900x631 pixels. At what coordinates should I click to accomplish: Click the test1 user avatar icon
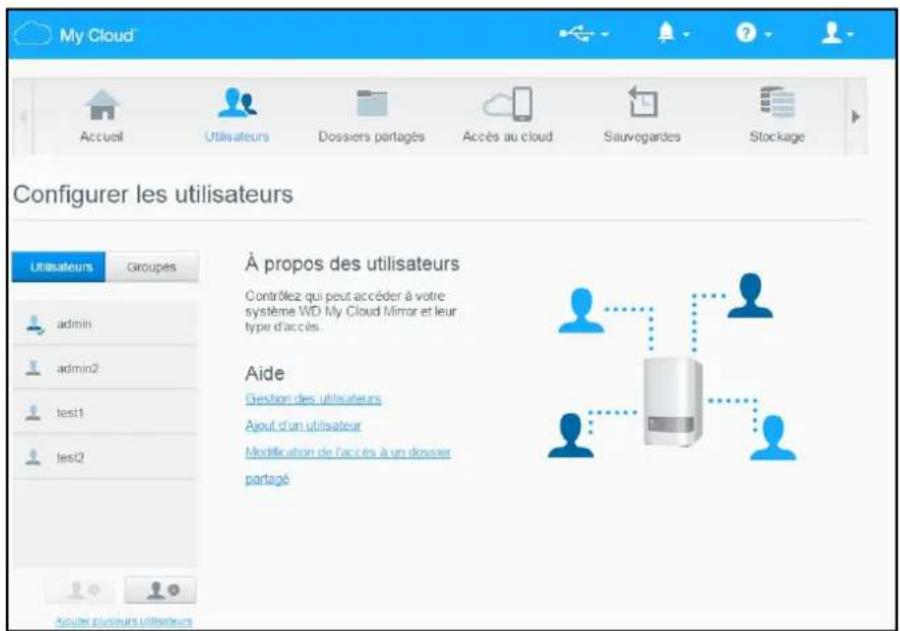click(34, 412)
